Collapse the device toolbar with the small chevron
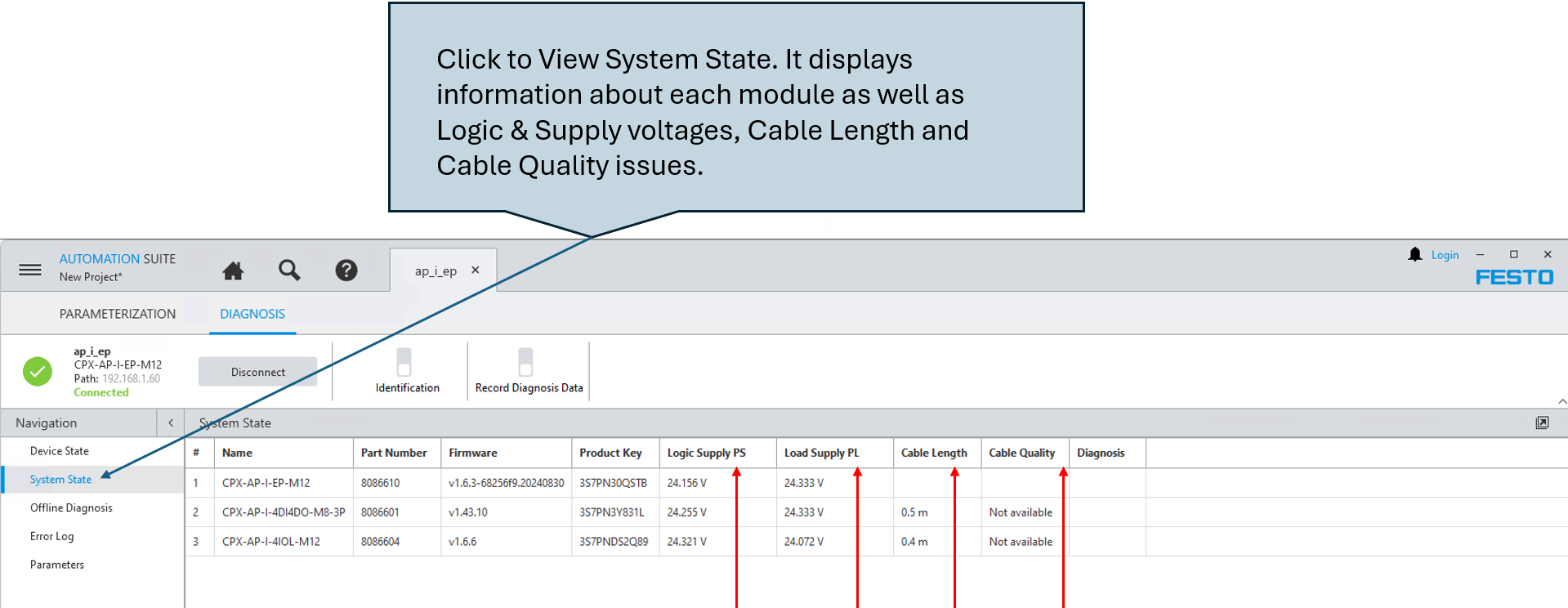 (1562, 401)
